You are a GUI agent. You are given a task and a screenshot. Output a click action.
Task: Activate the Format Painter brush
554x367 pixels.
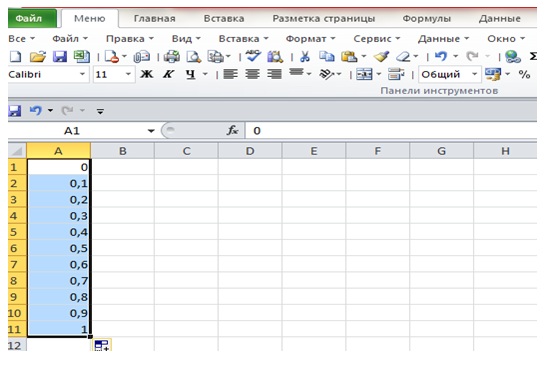[382, 57]
